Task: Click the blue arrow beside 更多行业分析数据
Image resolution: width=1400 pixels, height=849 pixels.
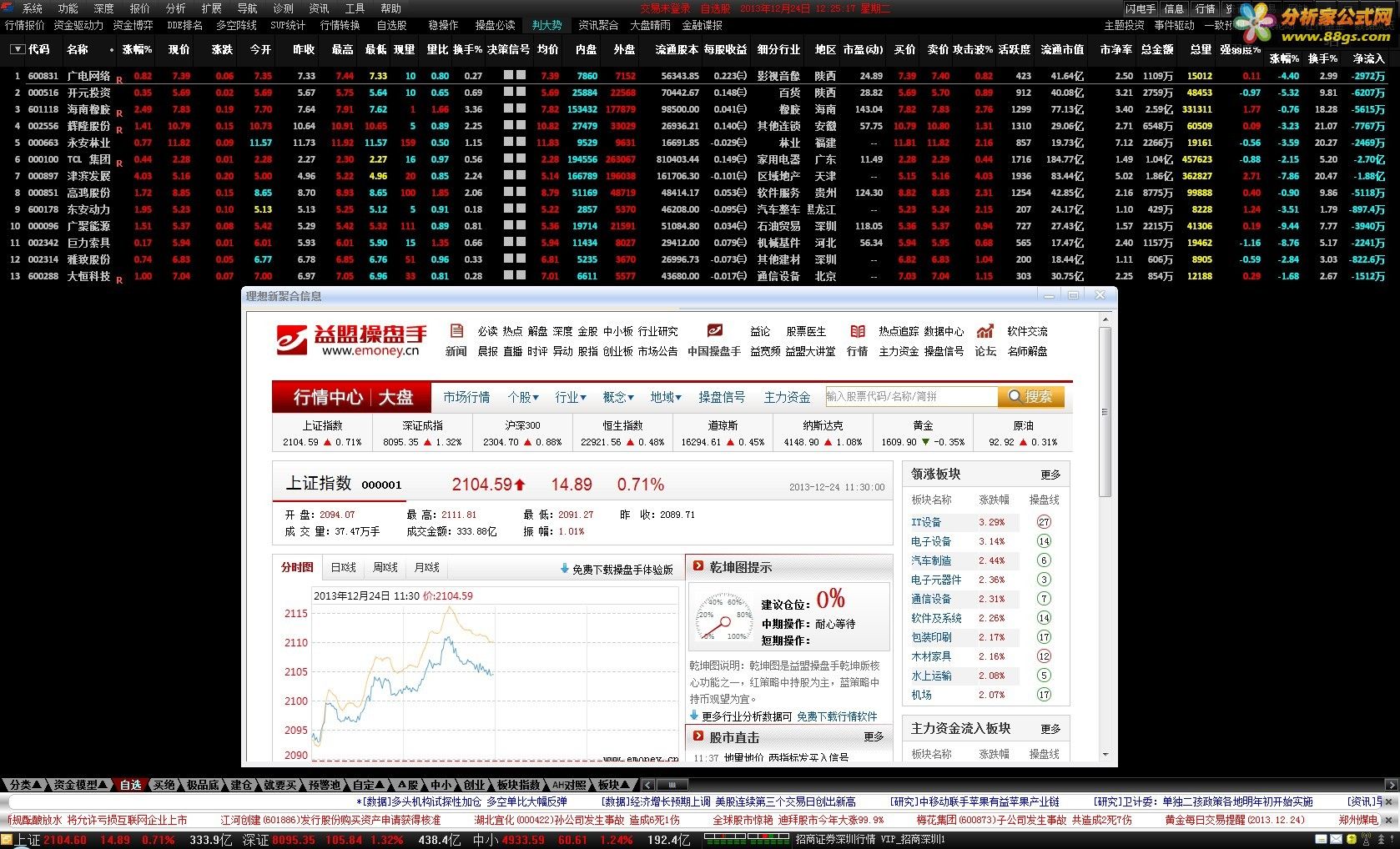Action: click(x=694, y=716)
